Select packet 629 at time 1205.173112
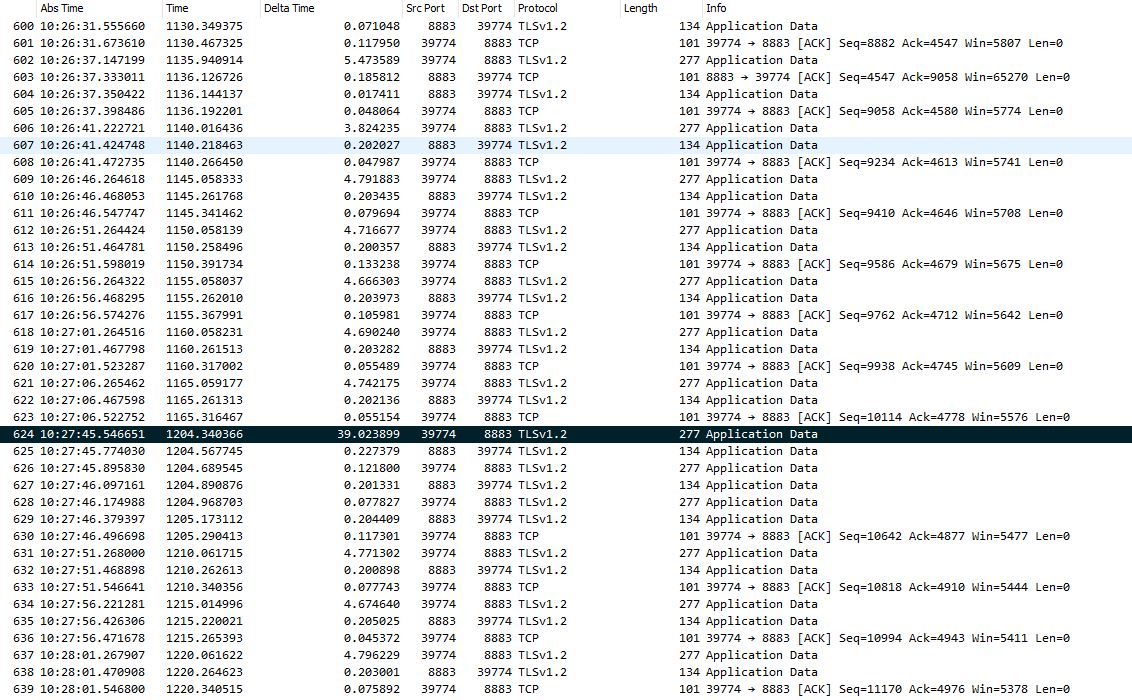 coord(566,520)
